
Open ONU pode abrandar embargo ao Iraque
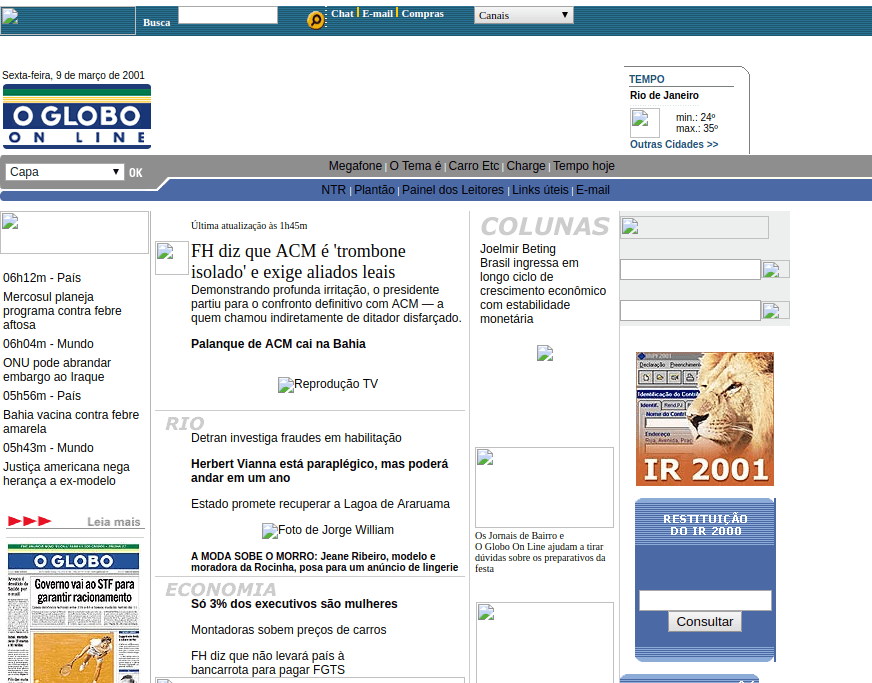click(57, 370)
